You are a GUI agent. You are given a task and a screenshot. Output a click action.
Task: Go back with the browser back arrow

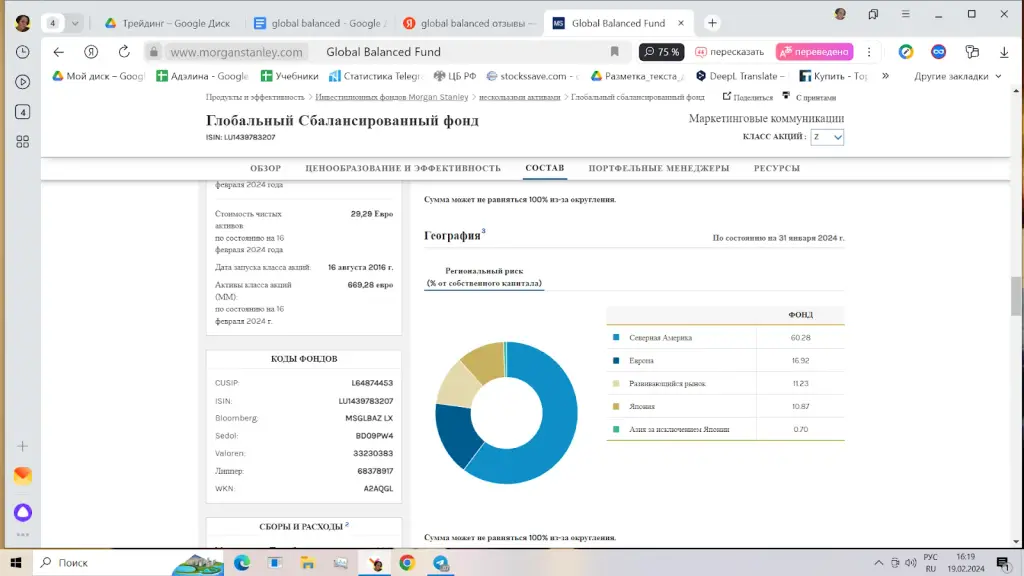point(59,52)
